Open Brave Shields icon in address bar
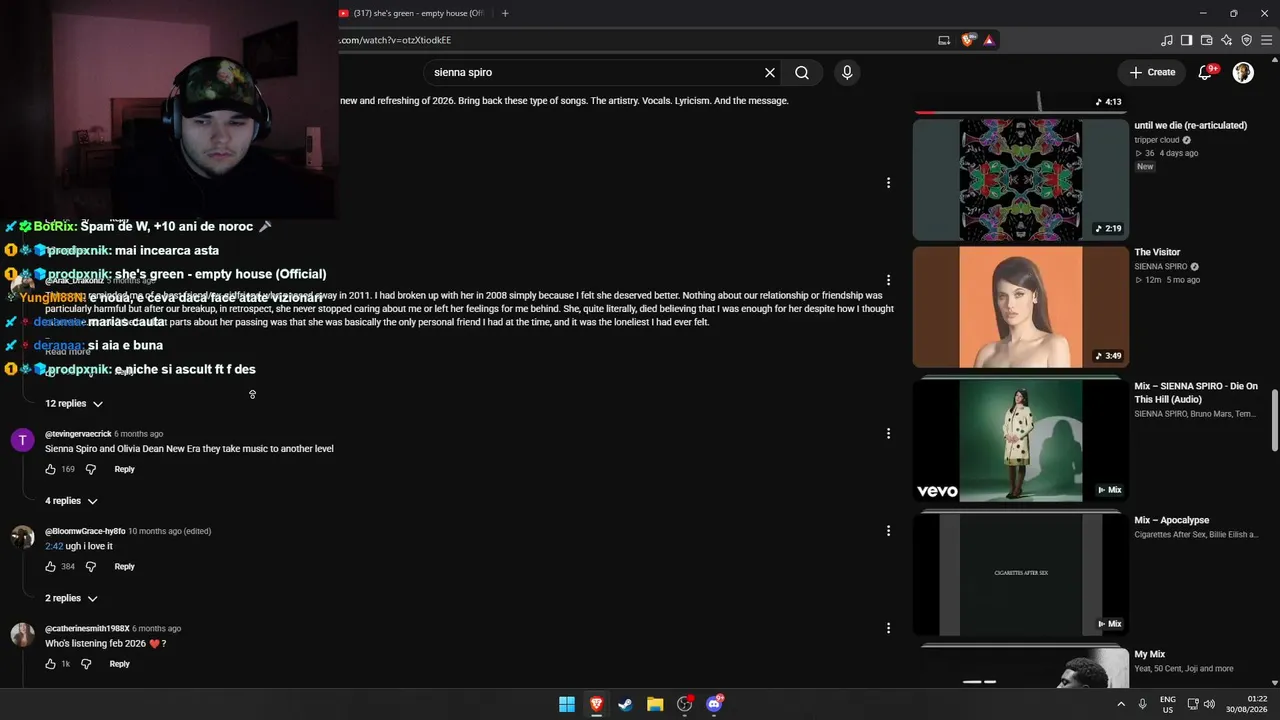 point(967,40)
